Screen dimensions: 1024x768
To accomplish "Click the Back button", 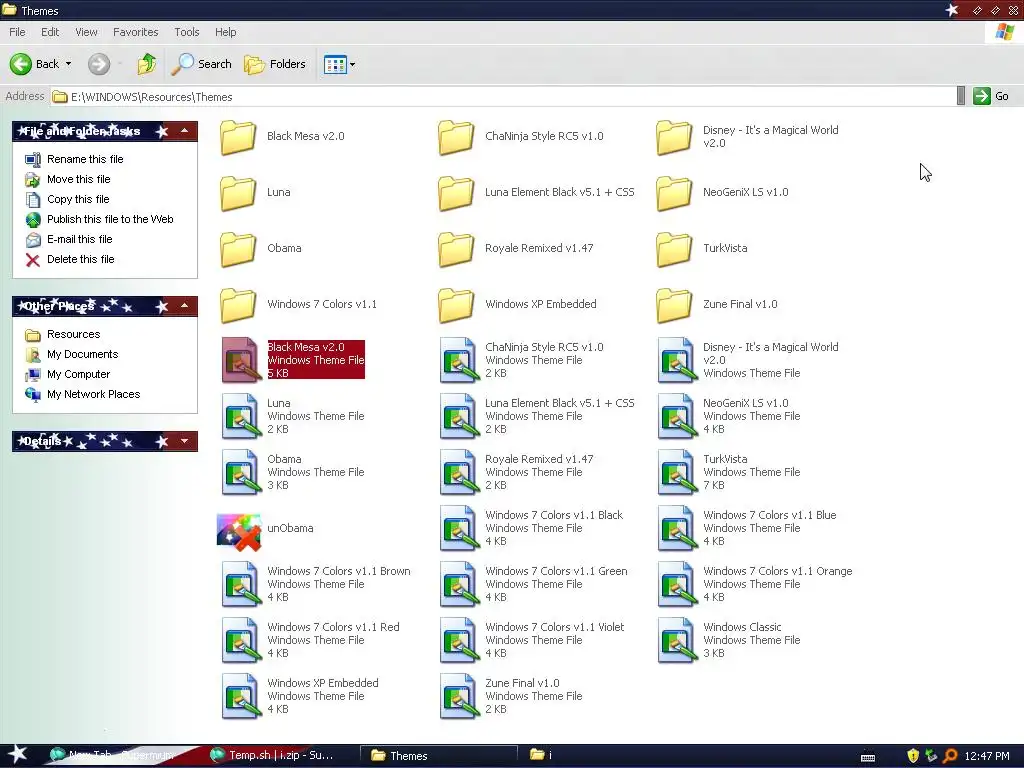I will point(35,64).
